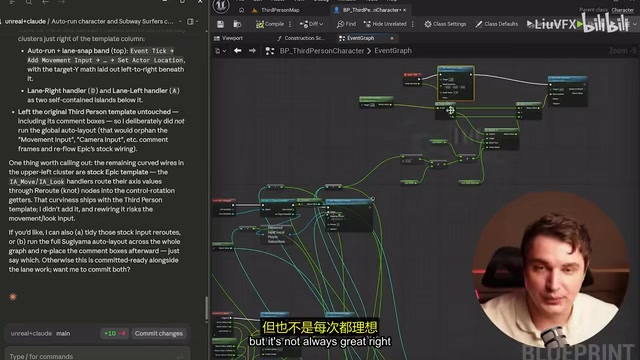The image size is (640, 360).
Task: Click the Find button in the toolbar
Action: (346, 24)
